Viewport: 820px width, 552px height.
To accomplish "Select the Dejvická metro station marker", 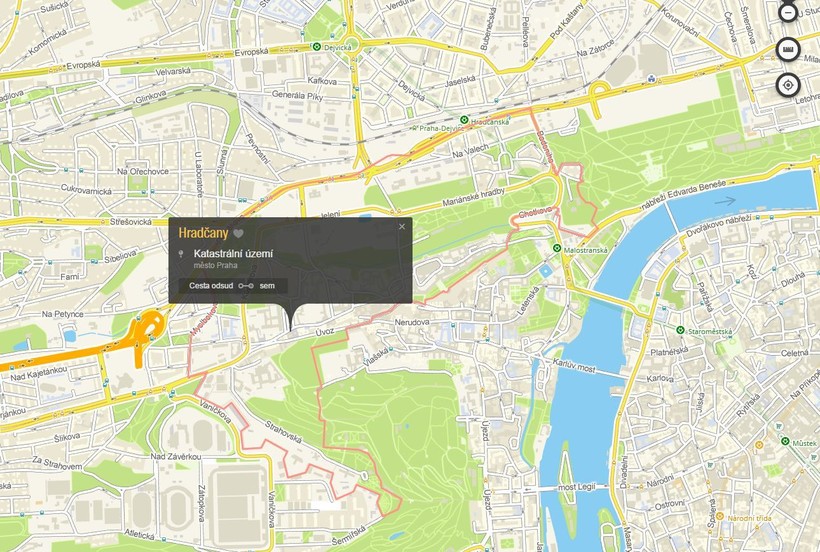I will (x=317, y=47).
